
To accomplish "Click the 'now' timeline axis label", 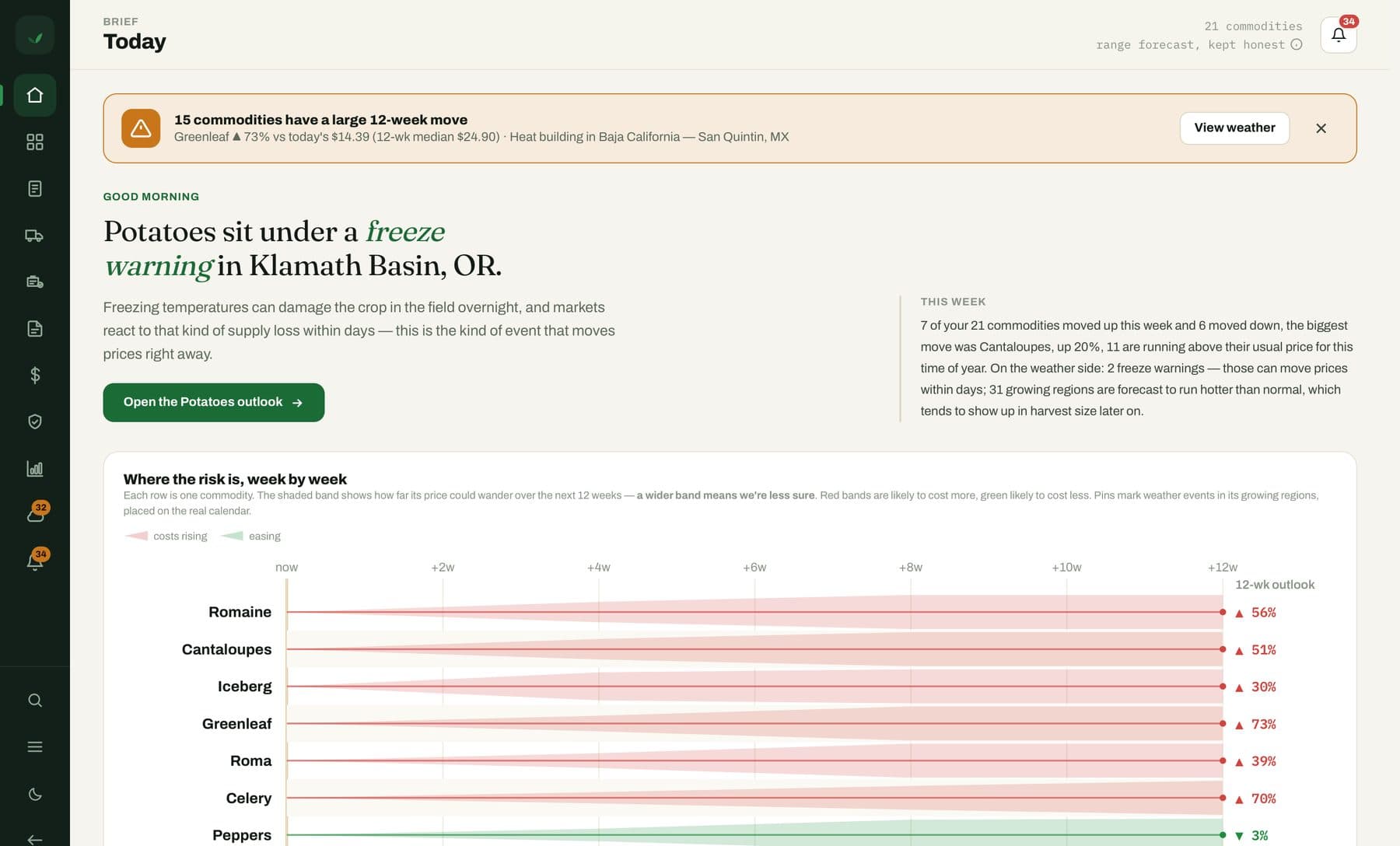I will point(286,568).
